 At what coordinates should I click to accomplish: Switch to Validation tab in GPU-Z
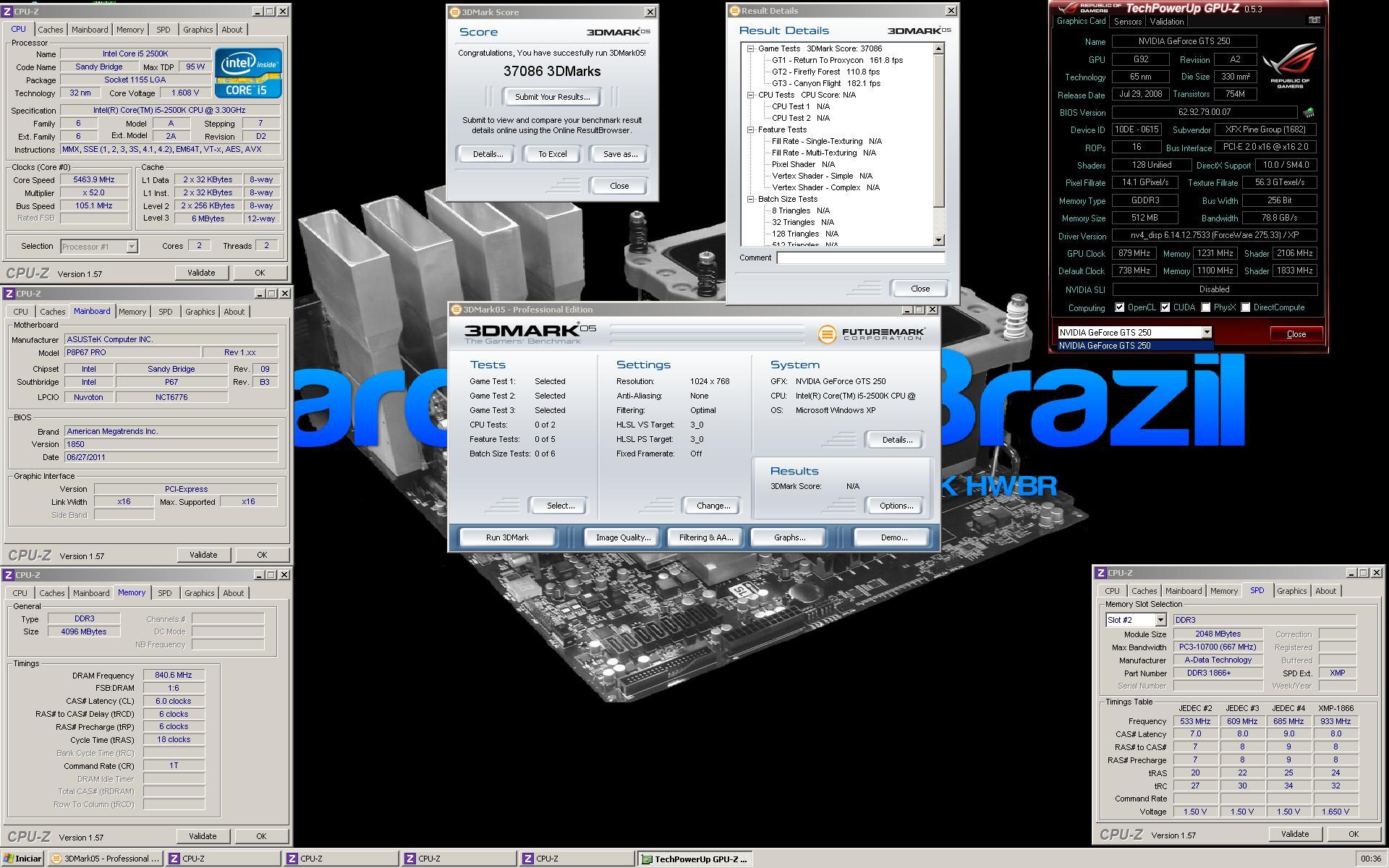1167,22
